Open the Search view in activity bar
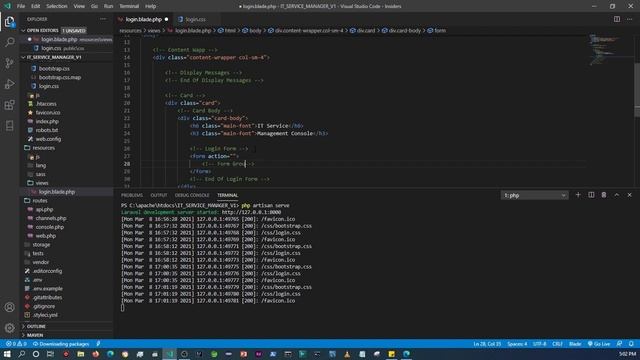The image size is (640, 360). click(9, 42)
